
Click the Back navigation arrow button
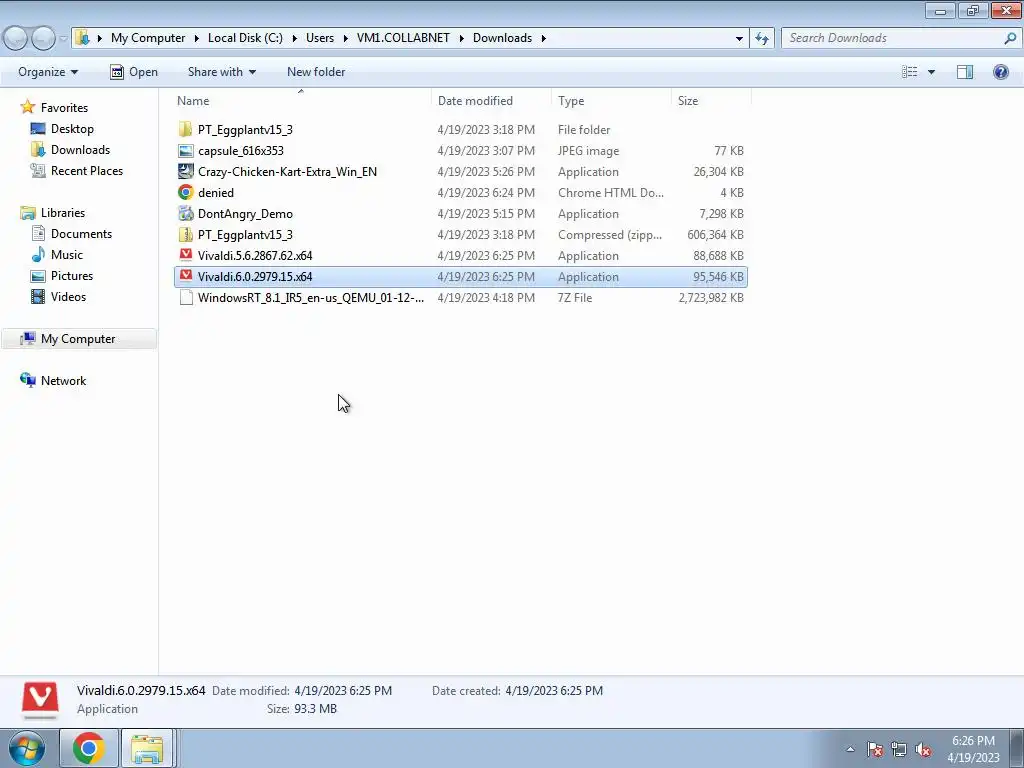pyautogui.click(x=16, y=38)
